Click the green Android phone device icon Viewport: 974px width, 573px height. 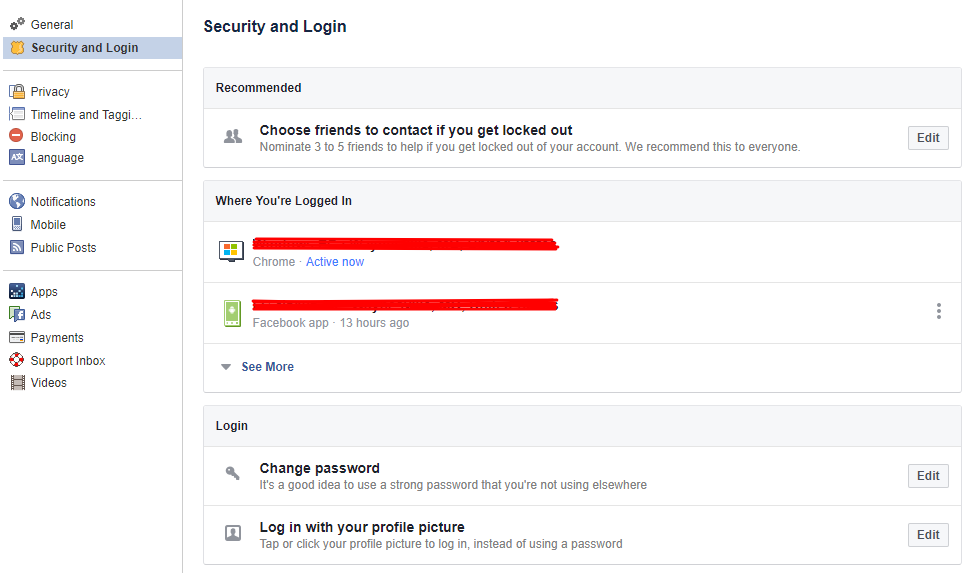(x=232, y=313)
